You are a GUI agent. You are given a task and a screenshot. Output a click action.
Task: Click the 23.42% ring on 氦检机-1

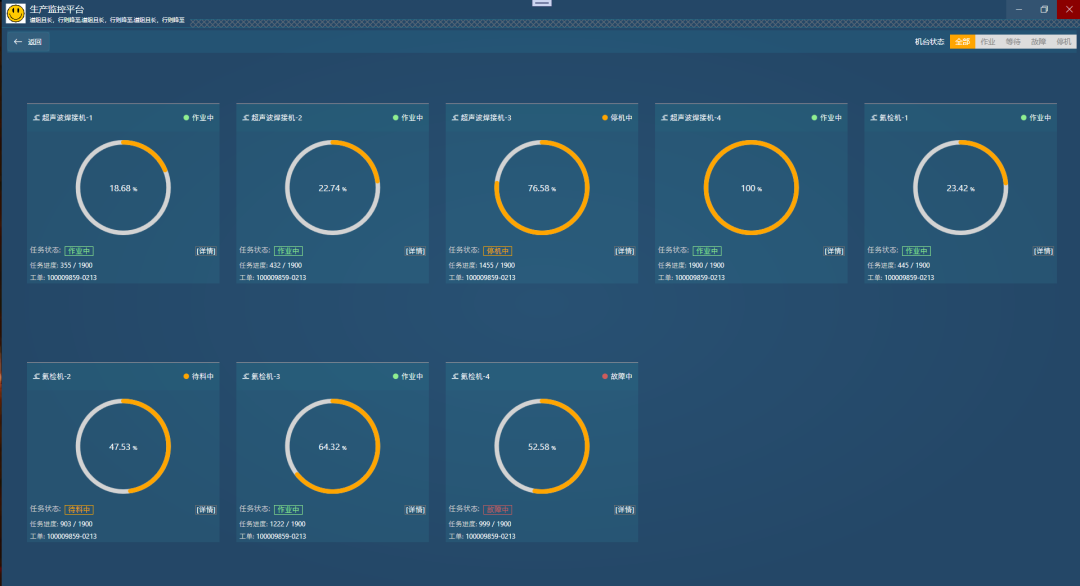(x=961, y=188)
